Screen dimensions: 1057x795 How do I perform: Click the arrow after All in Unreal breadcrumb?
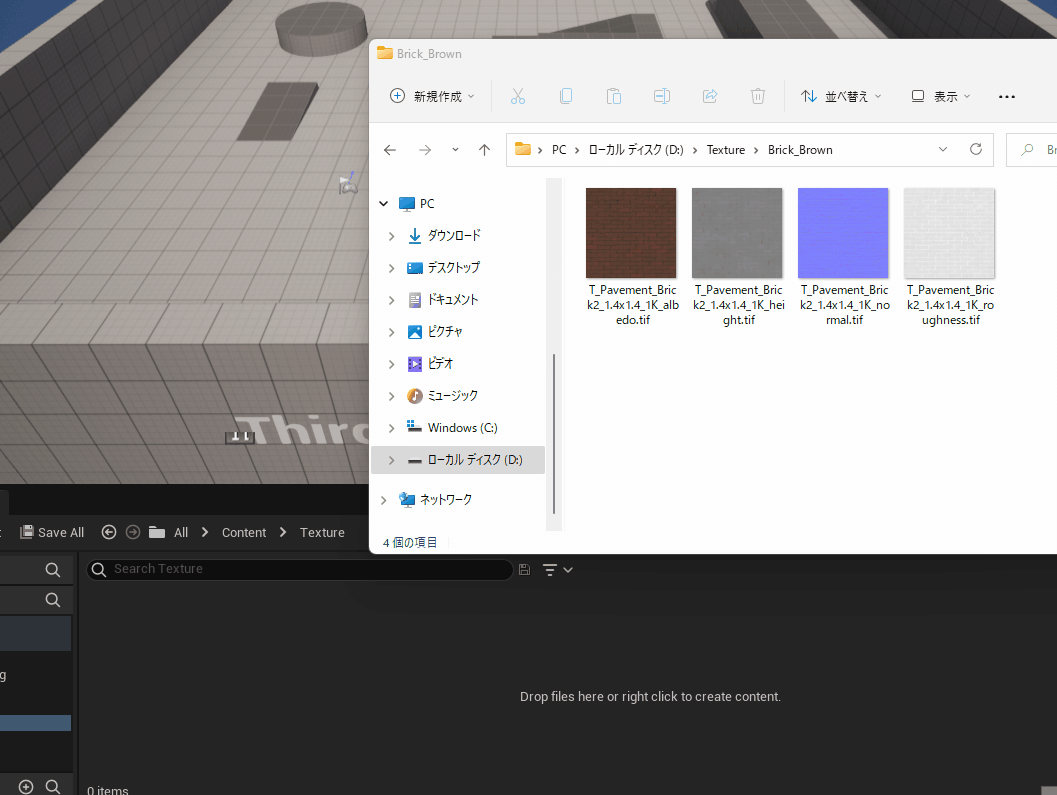point(205,532)
